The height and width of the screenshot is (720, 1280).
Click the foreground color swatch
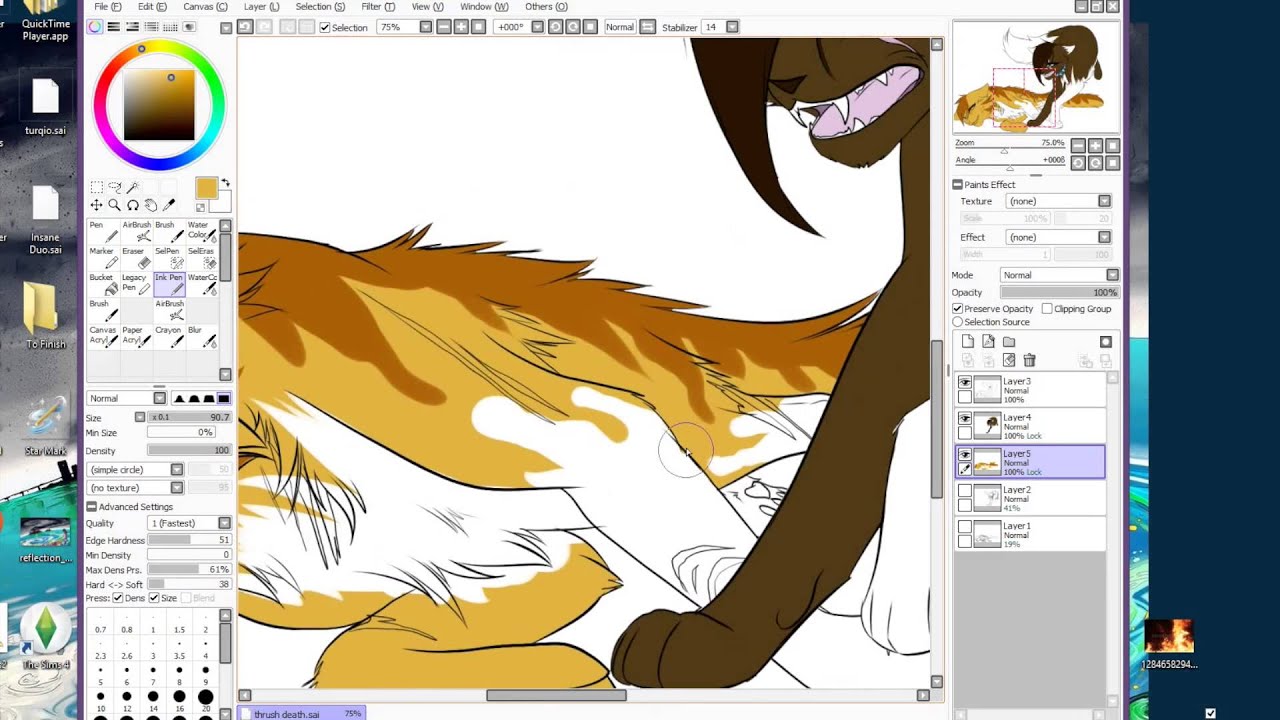[x=206, y=189]
